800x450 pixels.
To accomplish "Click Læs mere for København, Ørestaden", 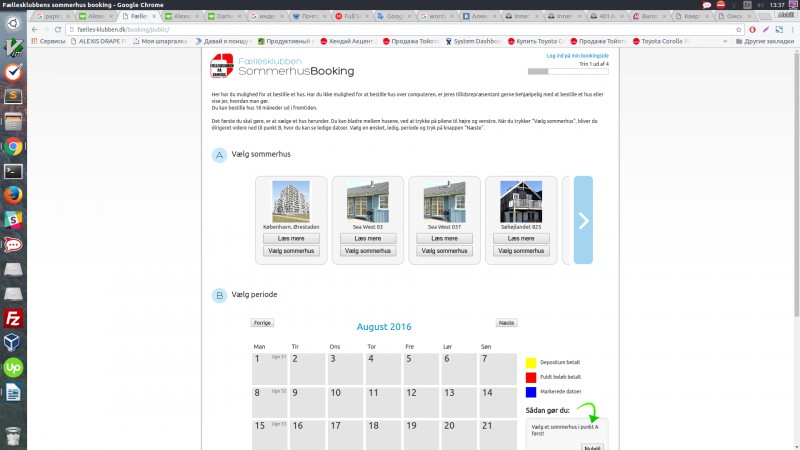I will 291,238.
